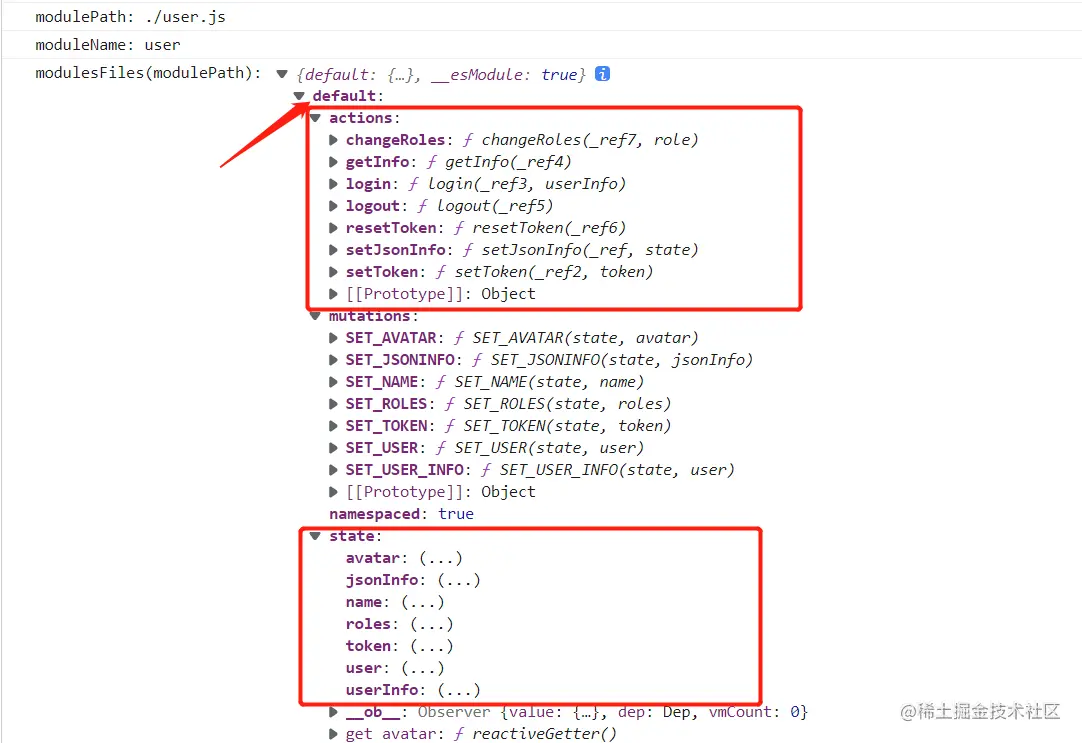Screen dimensions: 1082x743
Task: Expand the setToken function entry
Action: [333, 273]
